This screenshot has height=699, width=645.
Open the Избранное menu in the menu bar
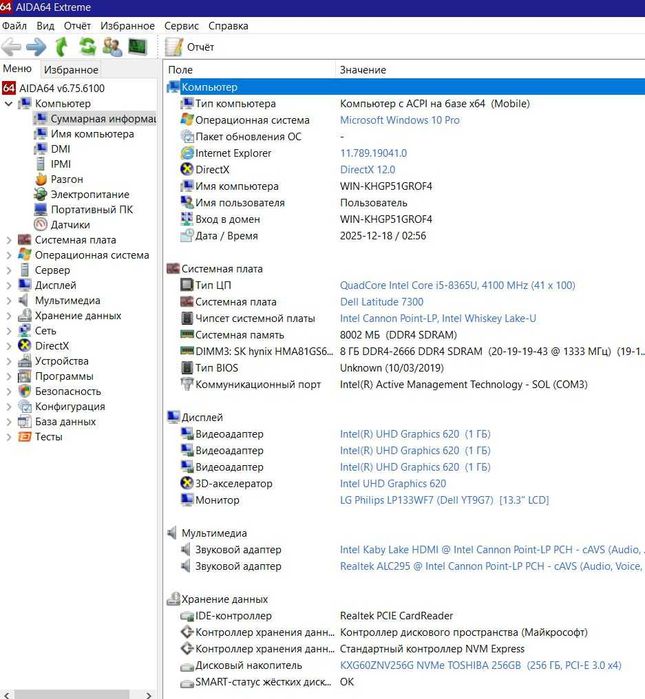pyautogui.click(x=127, y=26)
